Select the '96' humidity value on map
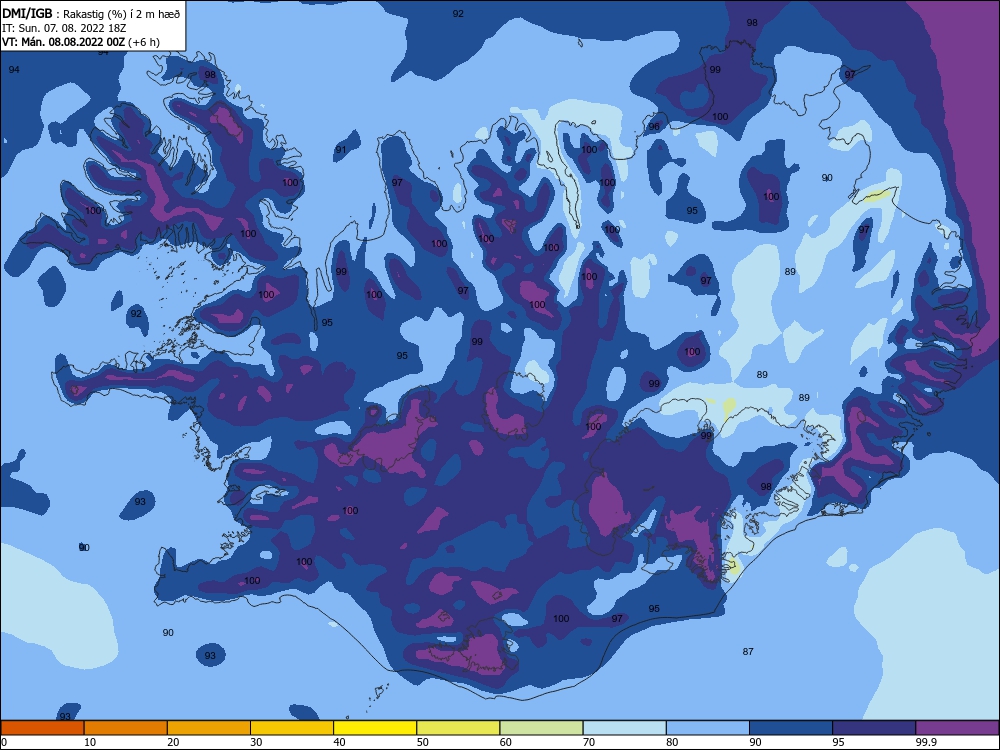 (654, 126)
